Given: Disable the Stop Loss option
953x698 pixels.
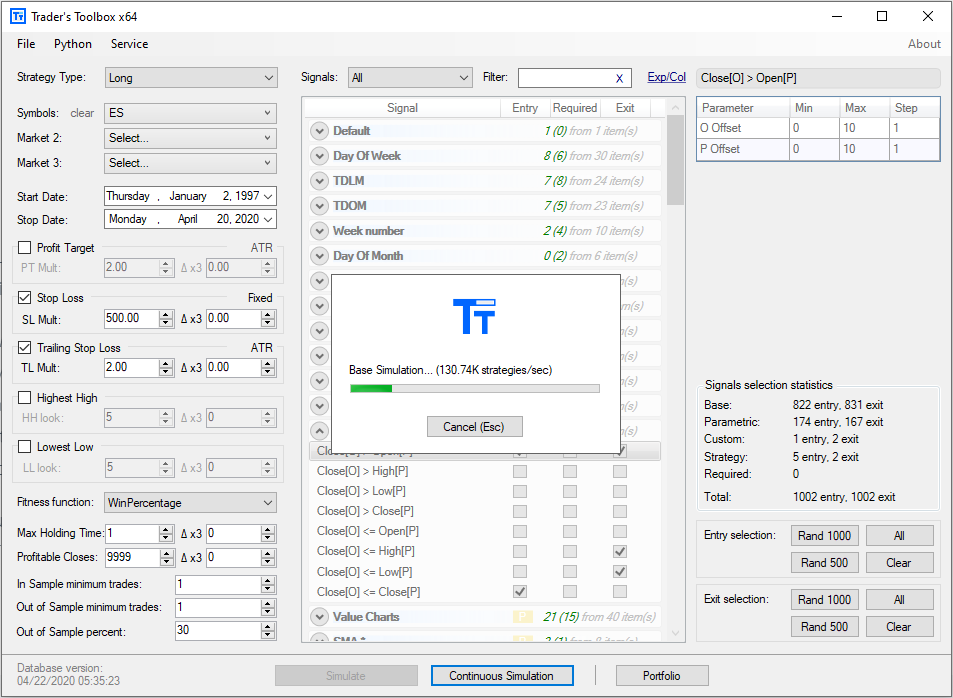Looking at the screenshot, I should (24, 297).
